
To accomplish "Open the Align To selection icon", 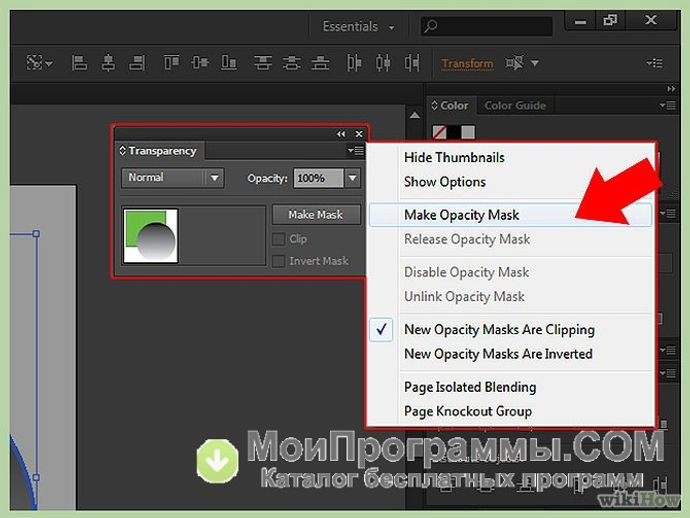I will pos(40,63).
